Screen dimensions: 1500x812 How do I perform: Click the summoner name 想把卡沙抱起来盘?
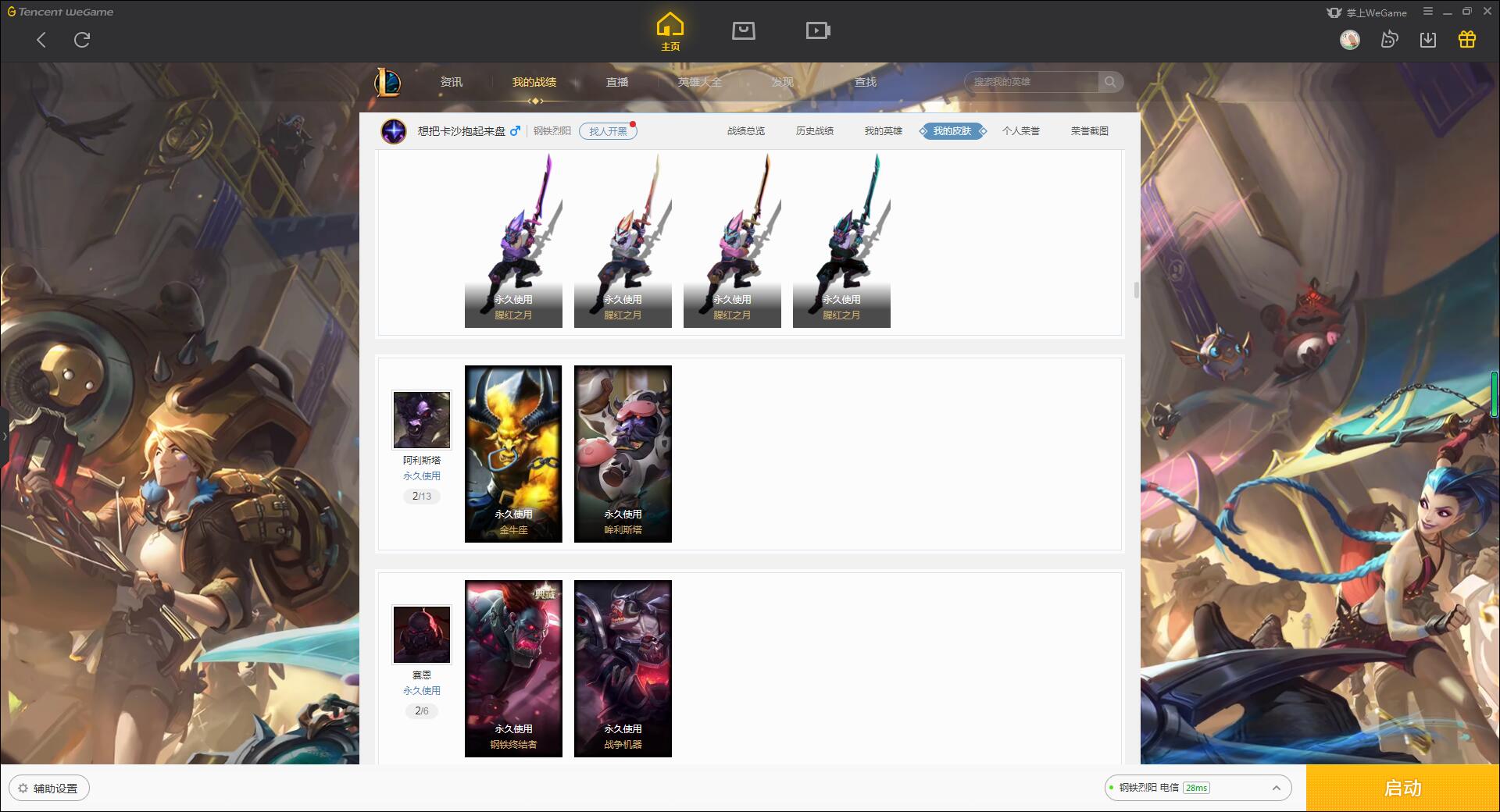pos(461,131)
